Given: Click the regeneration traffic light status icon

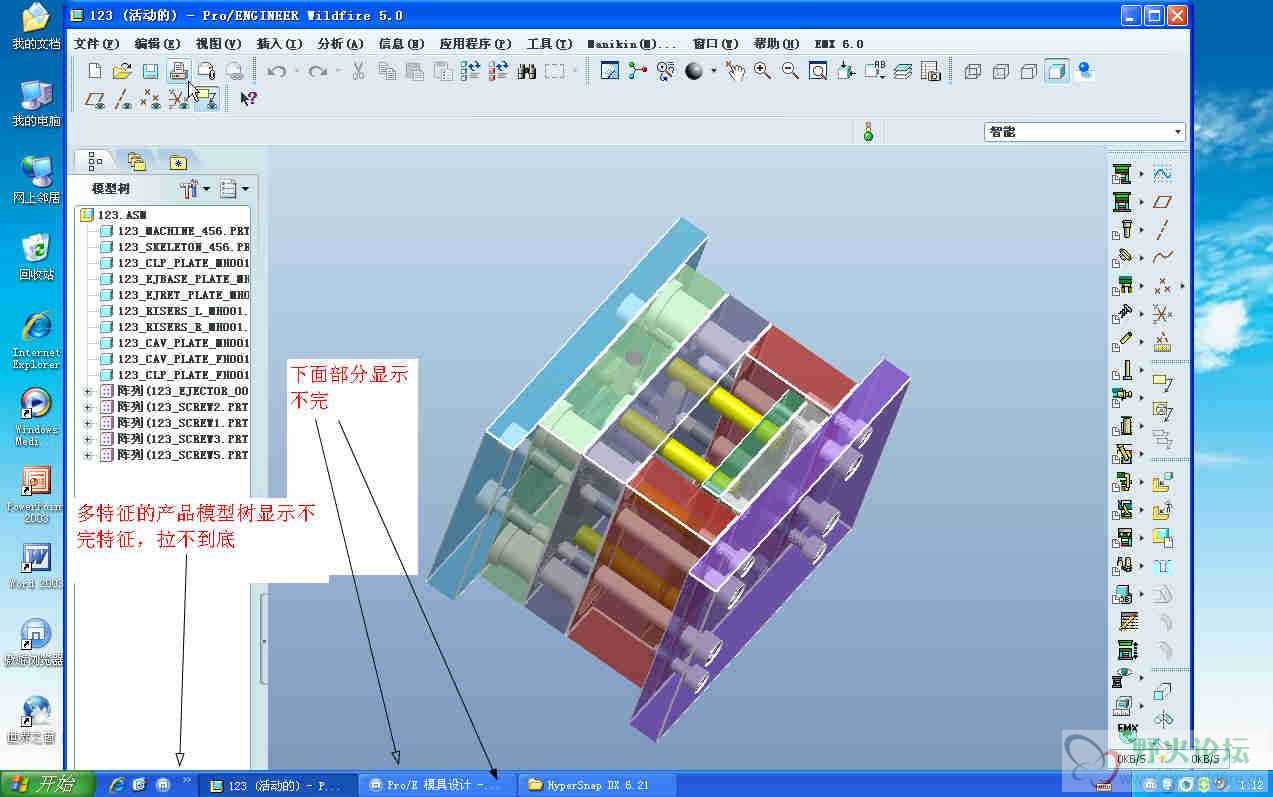Looking at the screenshot, I should click(x=868, y=131).
